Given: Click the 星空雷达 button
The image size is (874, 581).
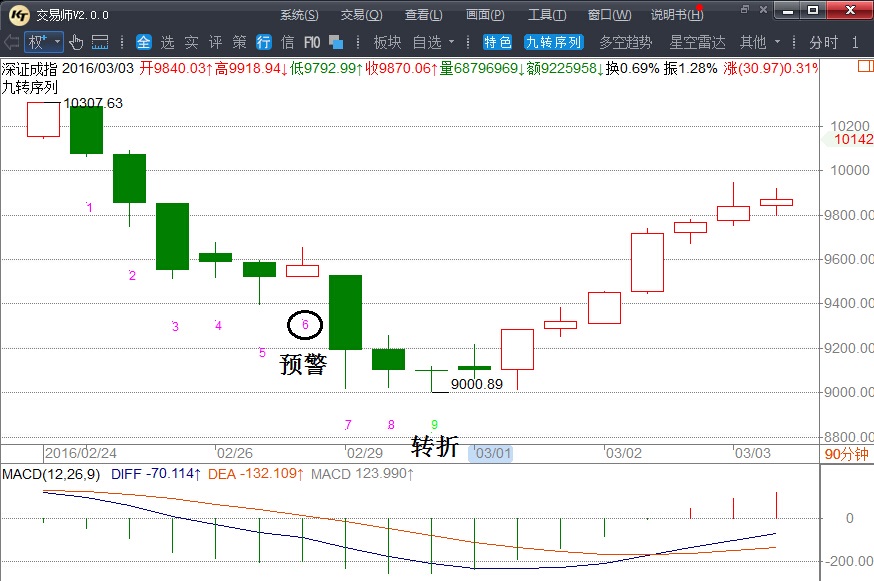Looking at the screenshot, I should tap(697, 42).
